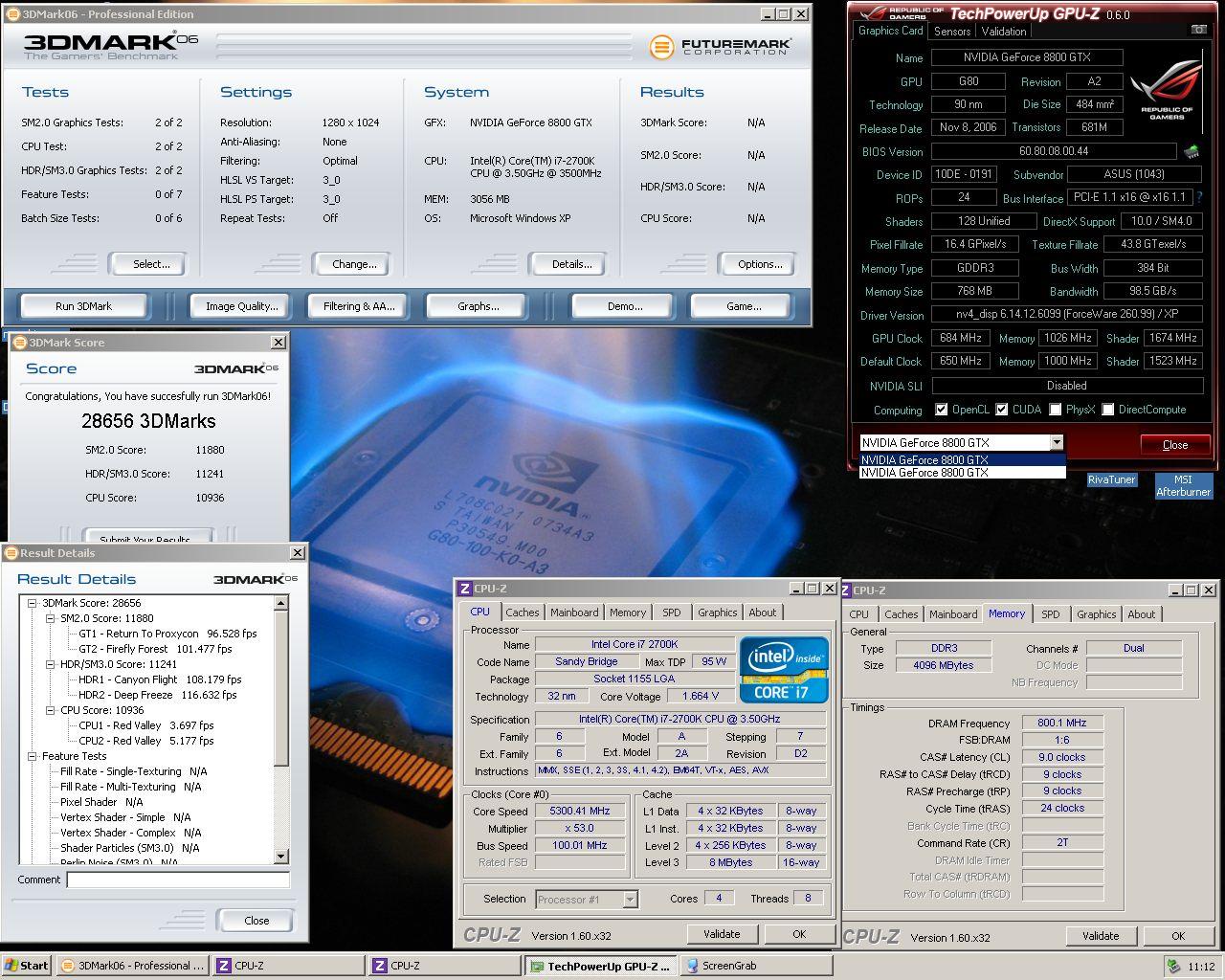Click OK in right CPU-Z window
Image resolution: width=1225 pixels, height=980 pixels.
[x=1178, y=936]
